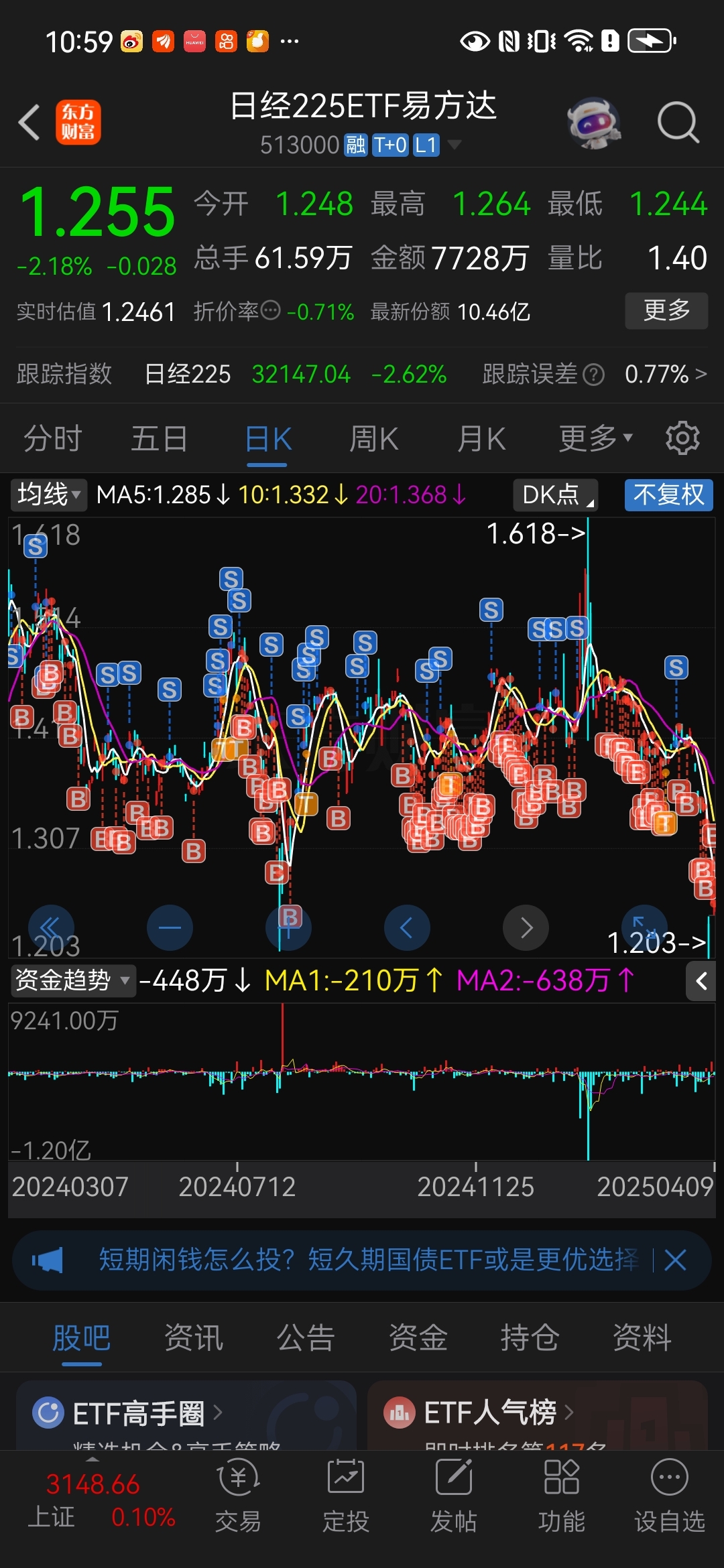
Task: Open the 公告 announcements tab
Action: click(306, 1338)
